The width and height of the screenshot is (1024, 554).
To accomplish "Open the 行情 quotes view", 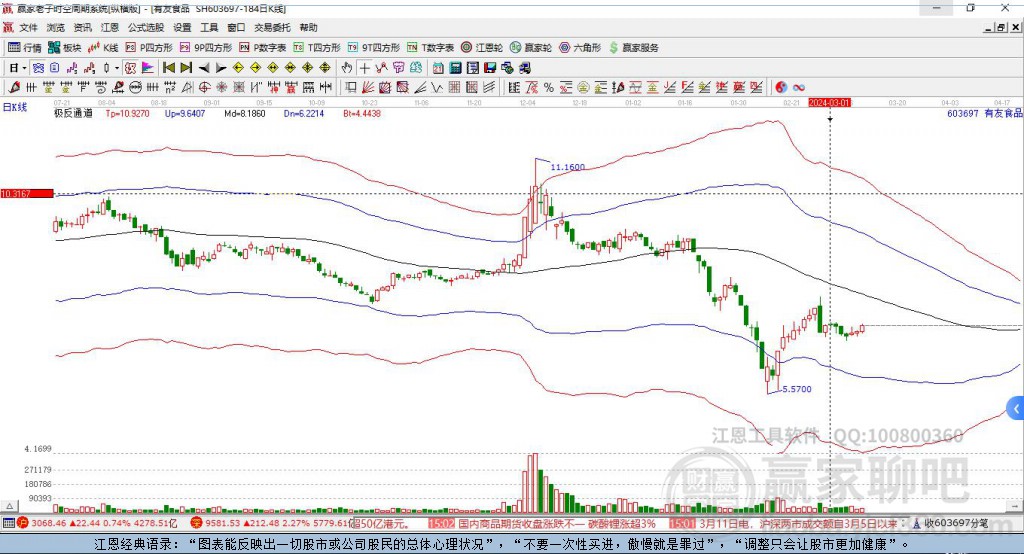I will (x=24, y=48).
